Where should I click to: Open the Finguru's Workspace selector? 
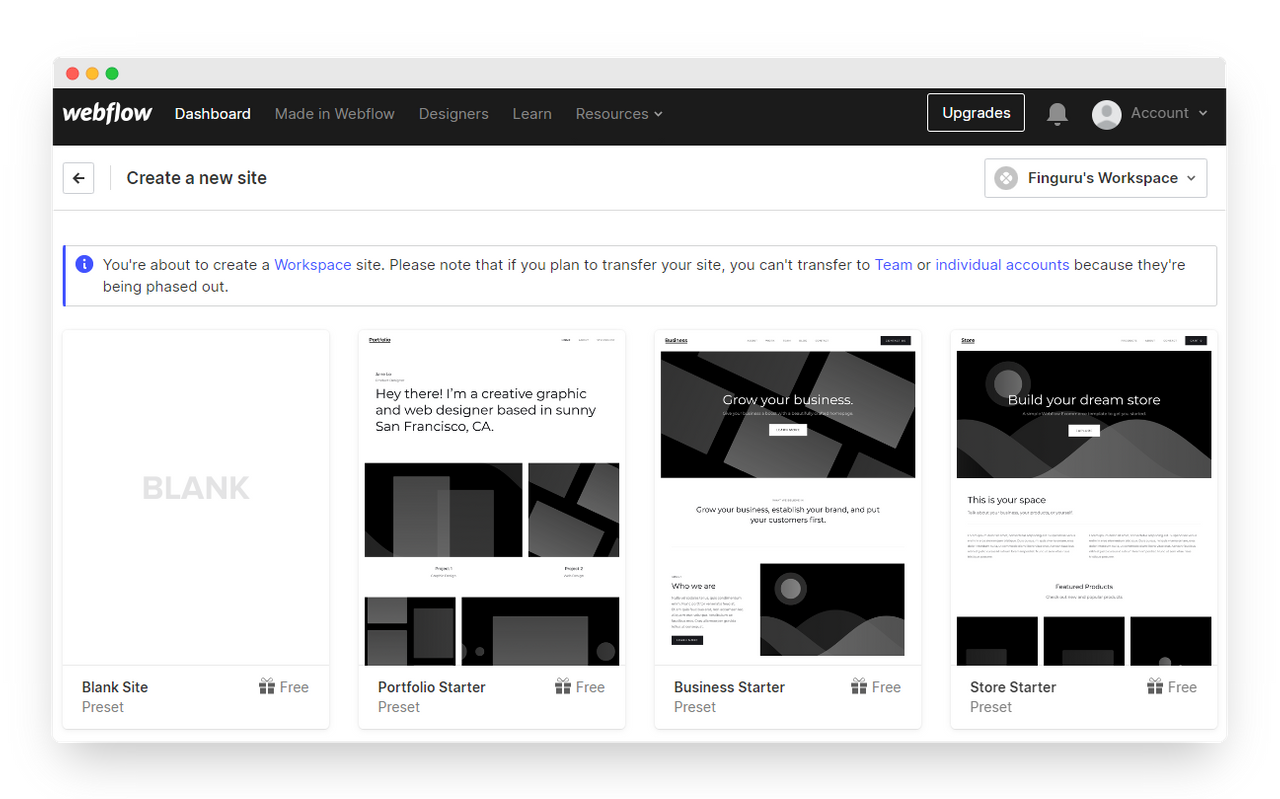pyautogui.click(x=1096, y=178)
